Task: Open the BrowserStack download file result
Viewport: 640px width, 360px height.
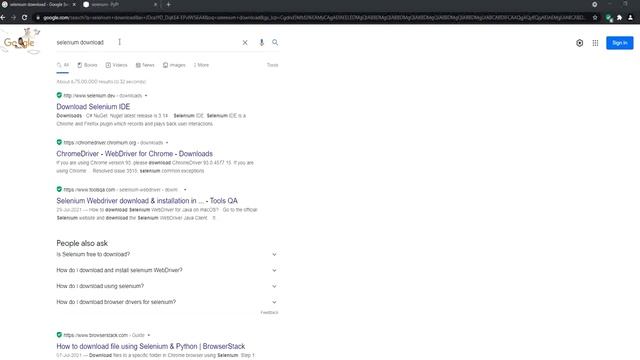Action: click(x=151, y=346)
